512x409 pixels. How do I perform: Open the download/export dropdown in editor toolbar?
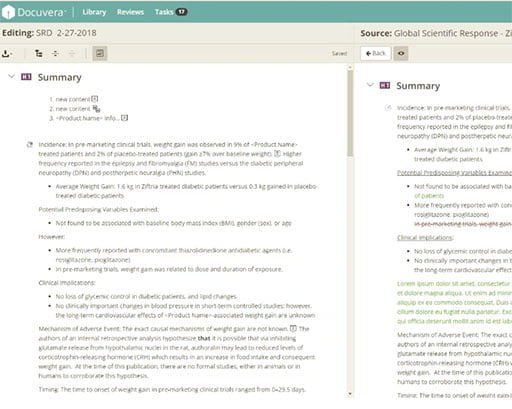click(7, 53)
